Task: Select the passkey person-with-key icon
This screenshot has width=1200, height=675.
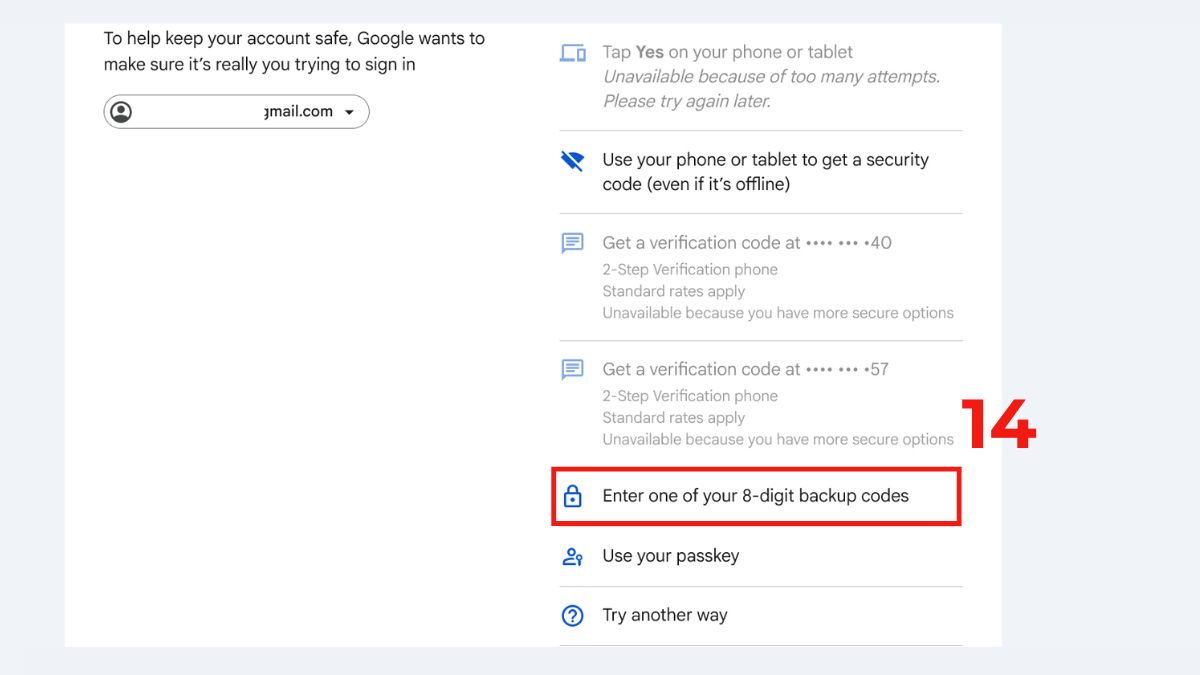Action: (571, 556)
